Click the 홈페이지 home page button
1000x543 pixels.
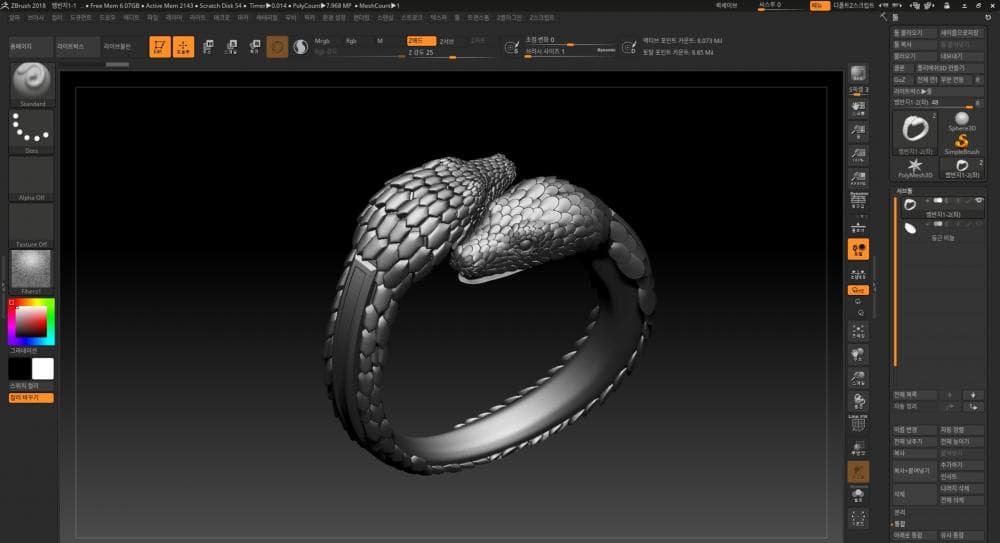tap(31, 47)
